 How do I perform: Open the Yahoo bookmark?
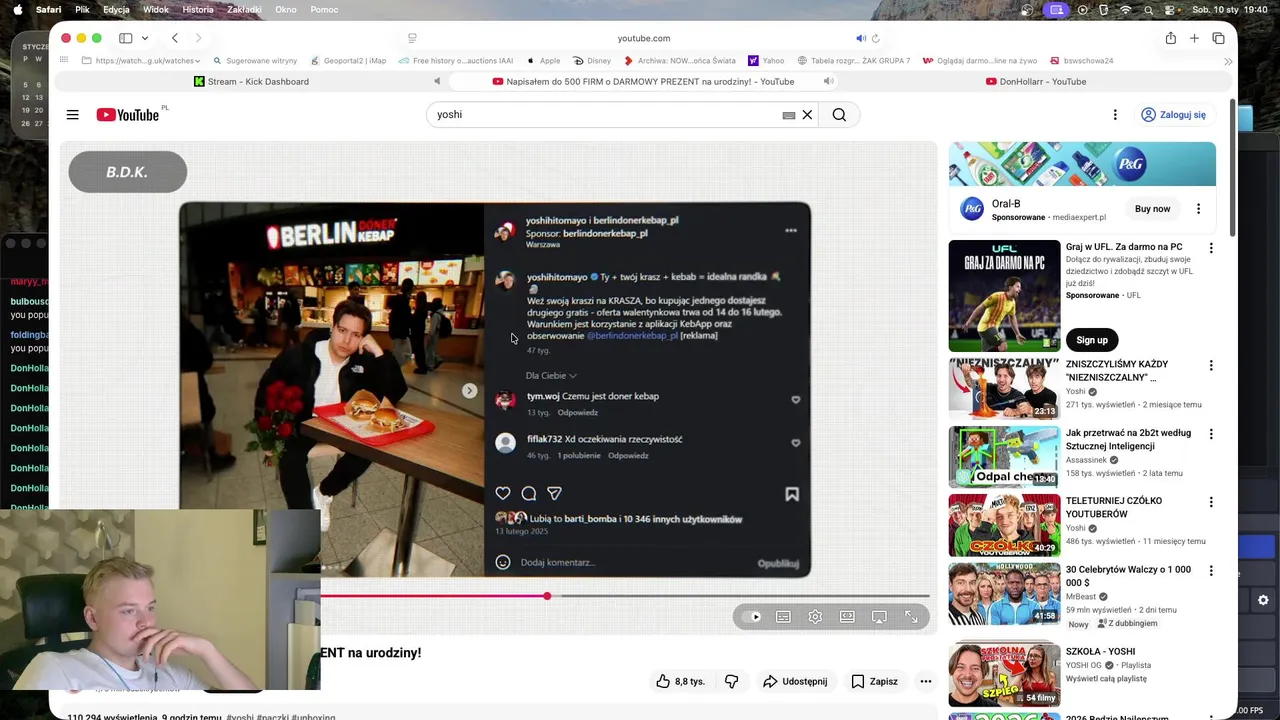[x=766, y=61]
